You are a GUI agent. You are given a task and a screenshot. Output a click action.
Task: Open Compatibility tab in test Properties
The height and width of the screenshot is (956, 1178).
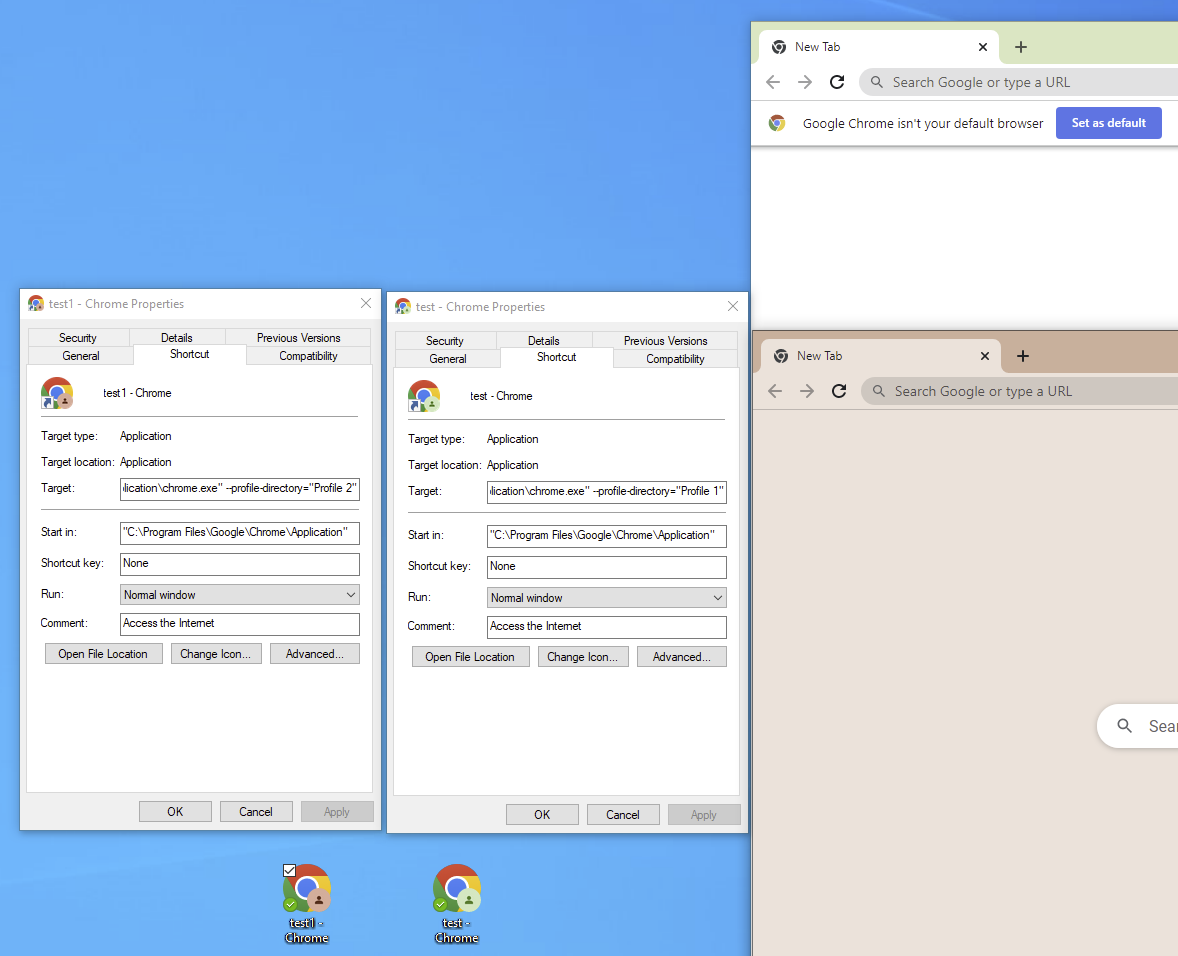675,359
